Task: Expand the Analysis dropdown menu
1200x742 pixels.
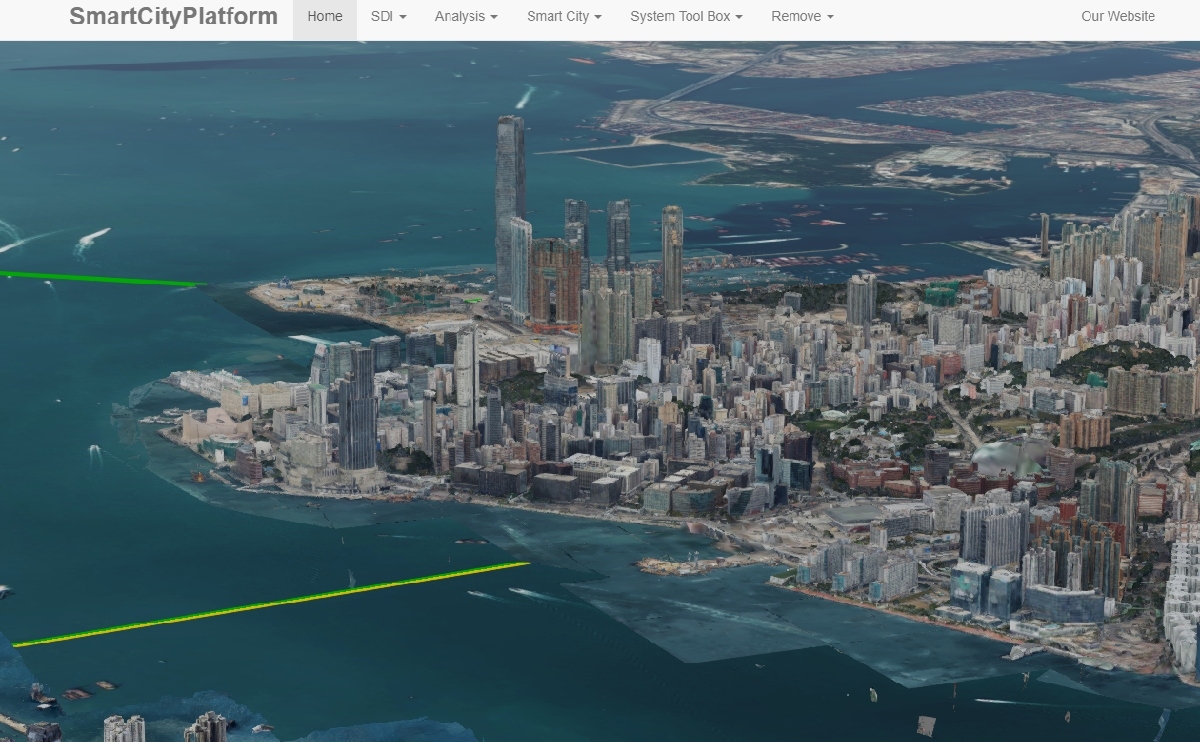Action: point(466,16)
